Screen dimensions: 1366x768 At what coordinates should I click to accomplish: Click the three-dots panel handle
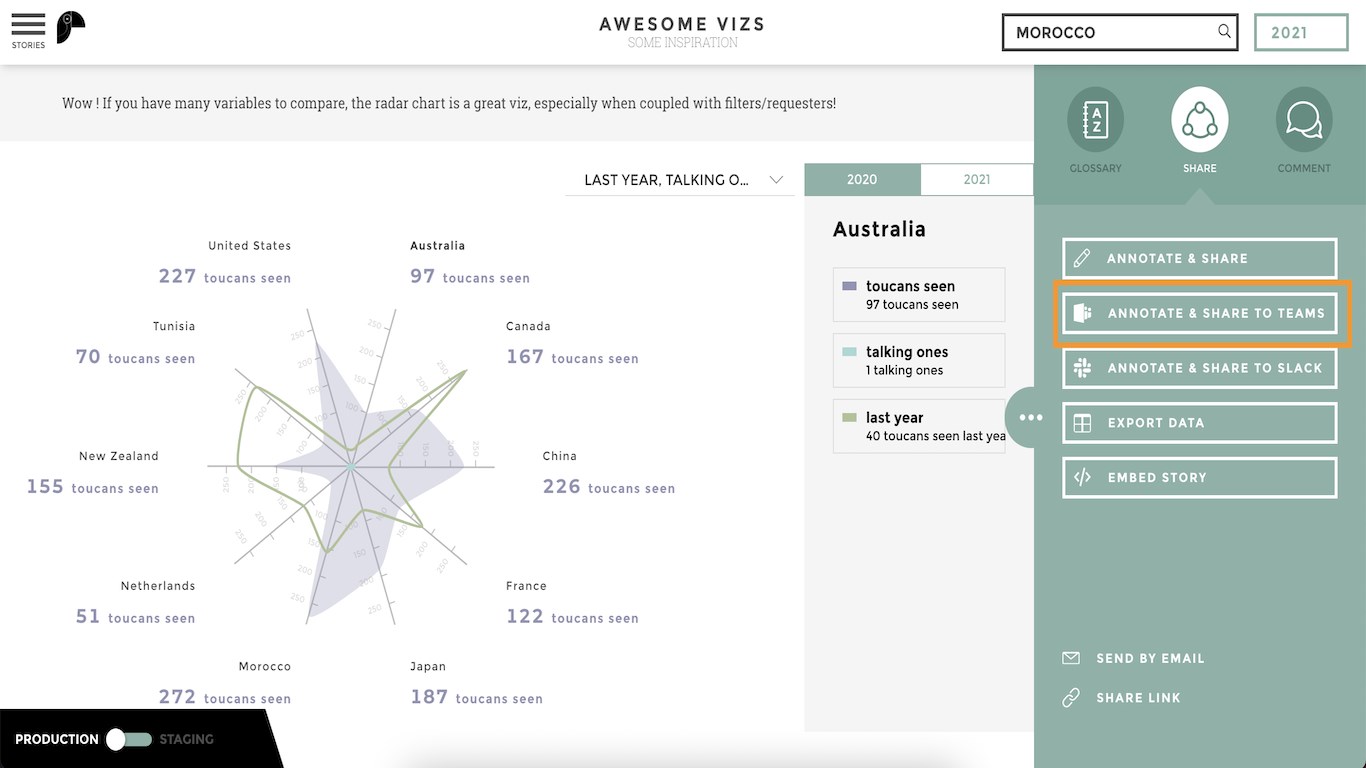click(1030, 418)
